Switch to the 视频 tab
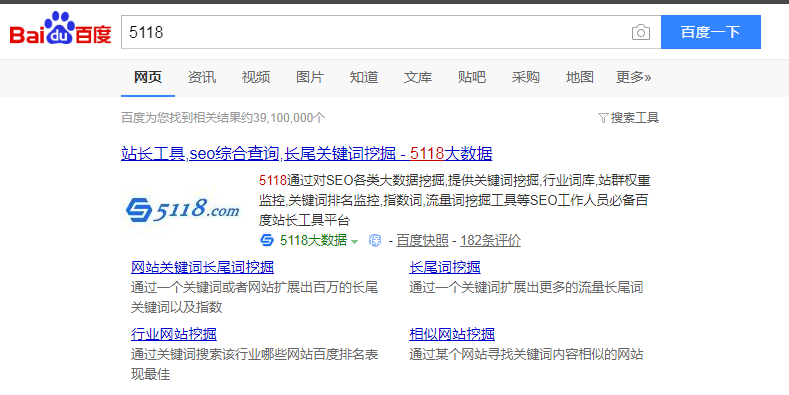The image size is (789, 395). (x=256, y=77)
